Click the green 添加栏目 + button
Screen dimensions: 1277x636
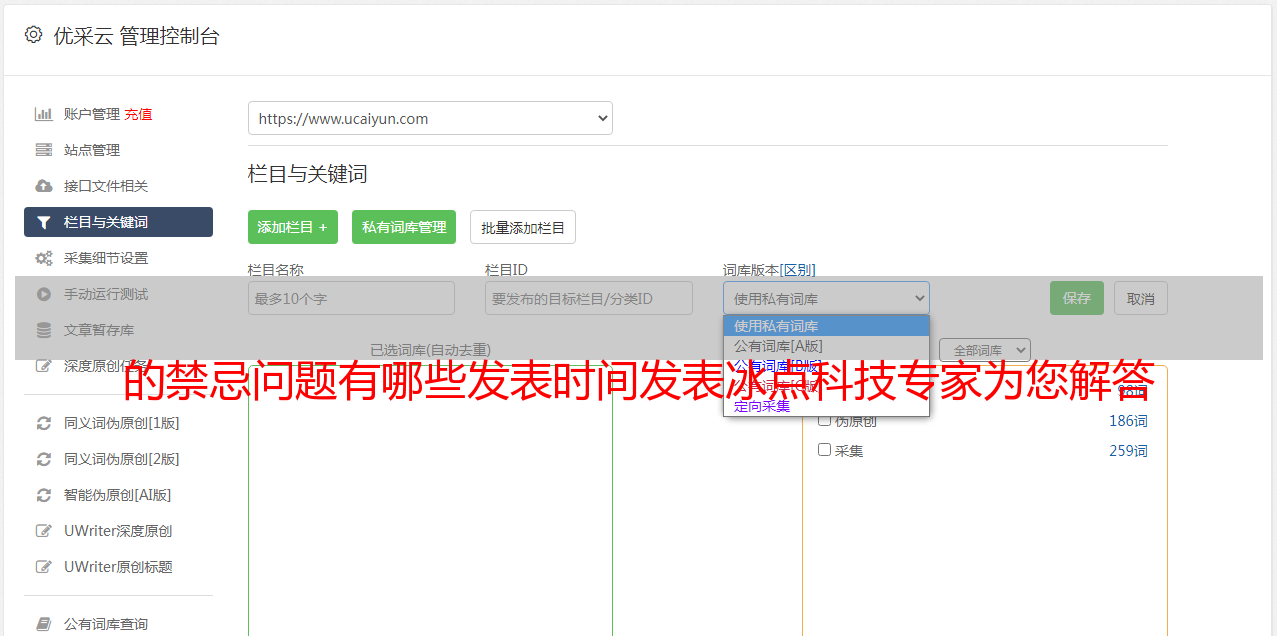point(293,227)
